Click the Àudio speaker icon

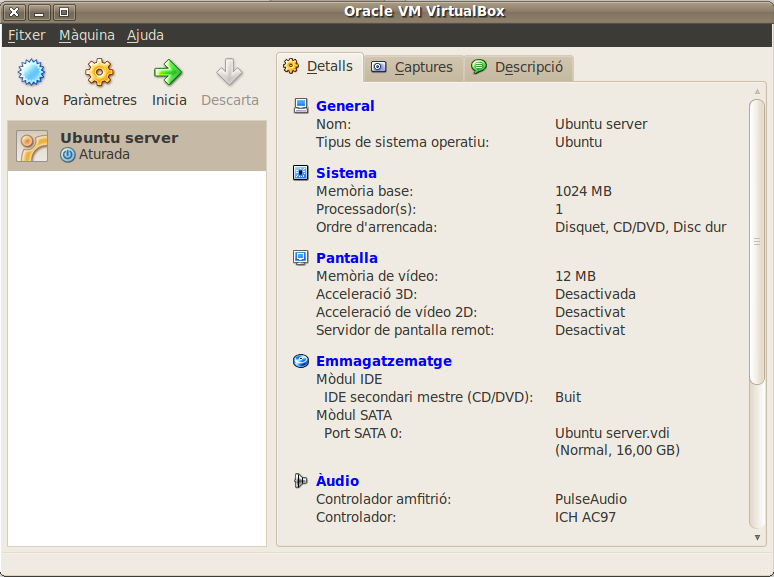coord(301,481)
